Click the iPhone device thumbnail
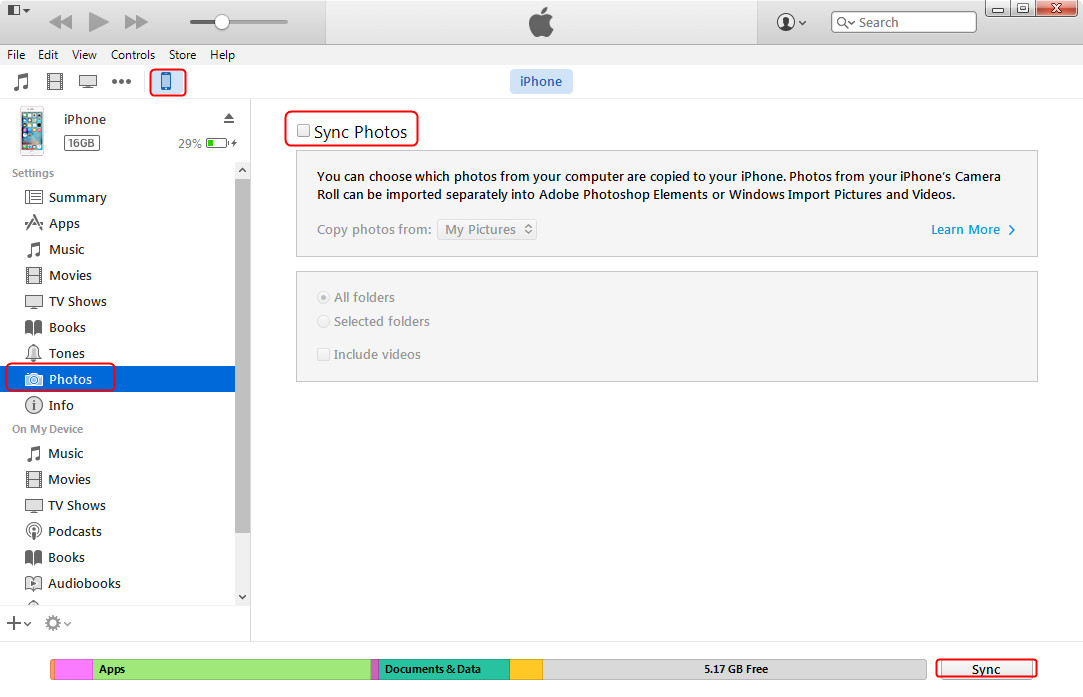 click(x=32, y=131)
